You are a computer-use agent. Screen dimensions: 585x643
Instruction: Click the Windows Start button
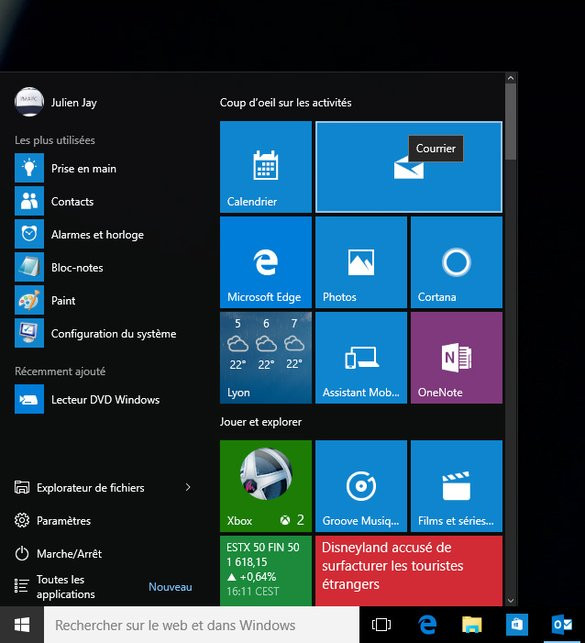point(22,625)
